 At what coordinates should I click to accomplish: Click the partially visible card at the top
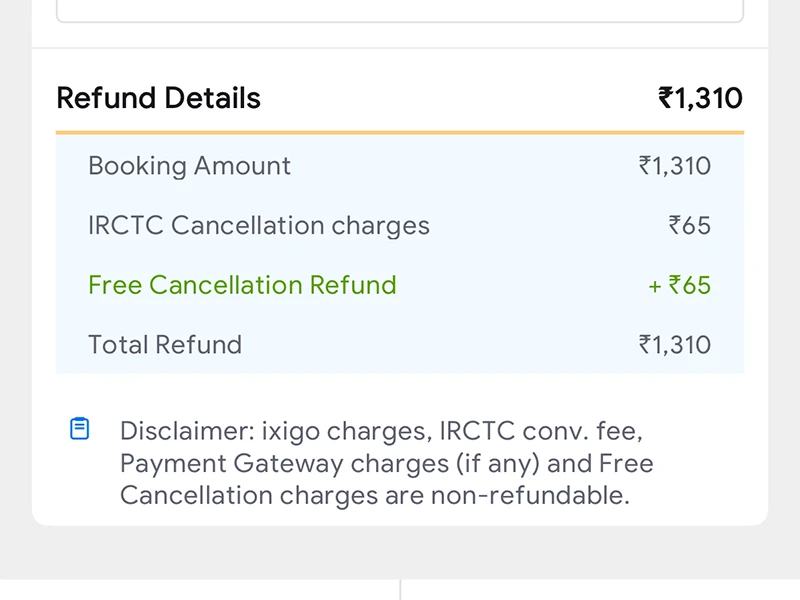400,10
